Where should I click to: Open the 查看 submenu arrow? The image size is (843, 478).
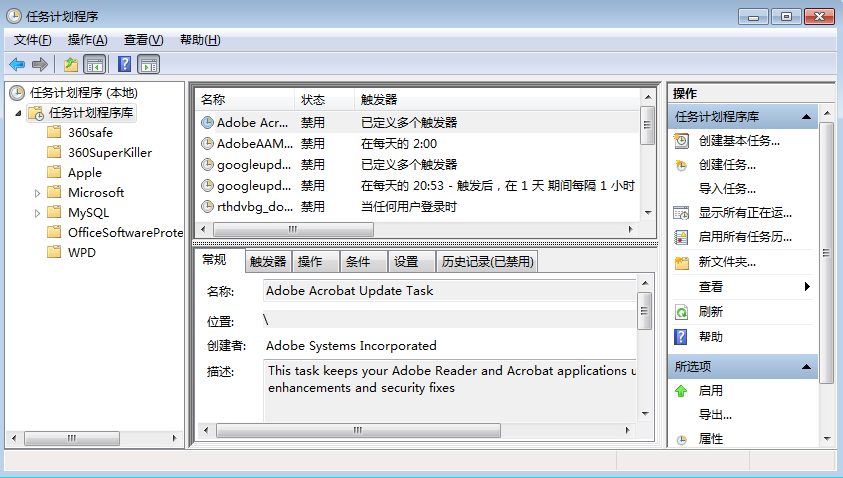[x=807, y=287]
